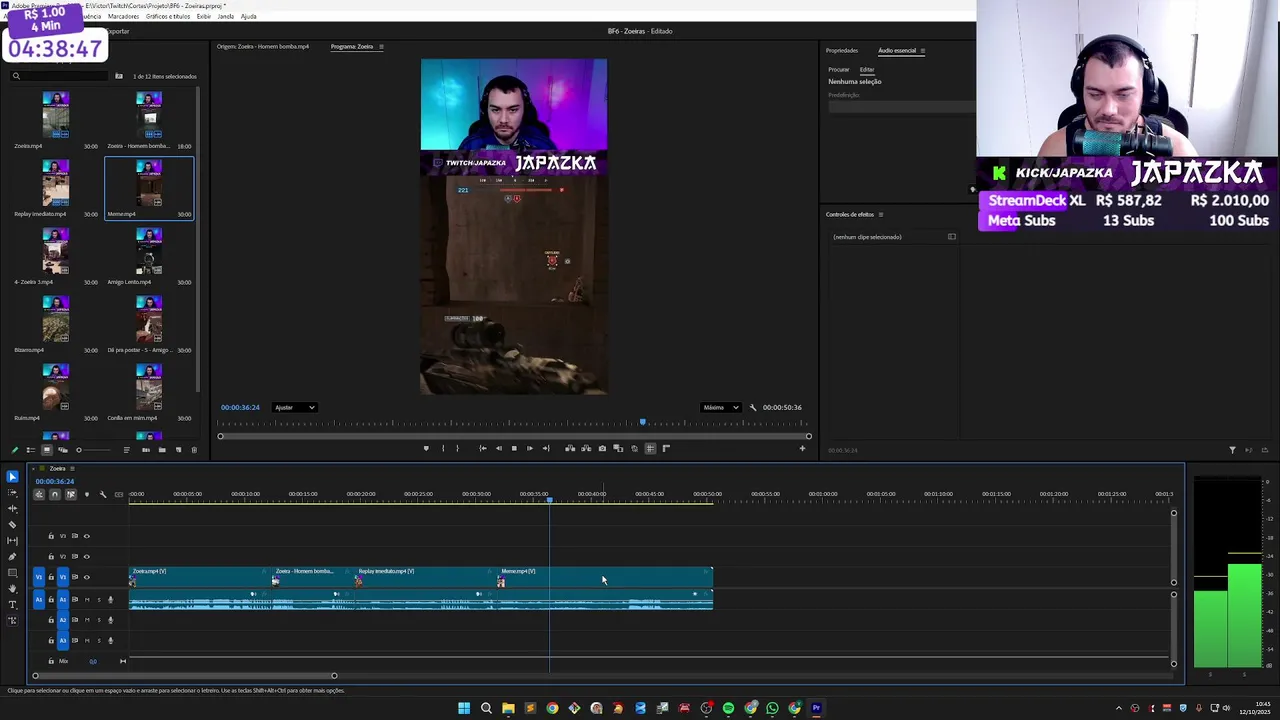Viewport: 1280px width, 720px height.
Task: Open the Zoeira timeline panel menu
Action: point(72,468)
